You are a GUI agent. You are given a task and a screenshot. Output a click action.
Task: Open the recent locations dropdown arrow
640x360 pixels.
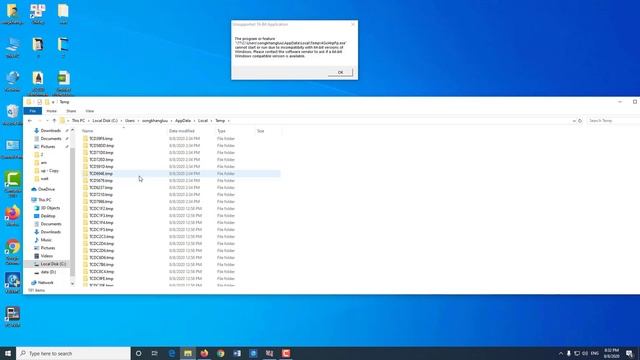point(47,121)
